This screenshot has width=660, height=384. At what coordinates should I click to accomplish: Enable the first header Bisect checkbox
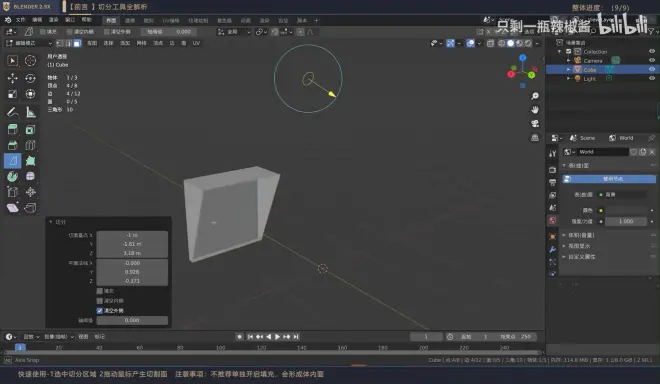(43, 32)
